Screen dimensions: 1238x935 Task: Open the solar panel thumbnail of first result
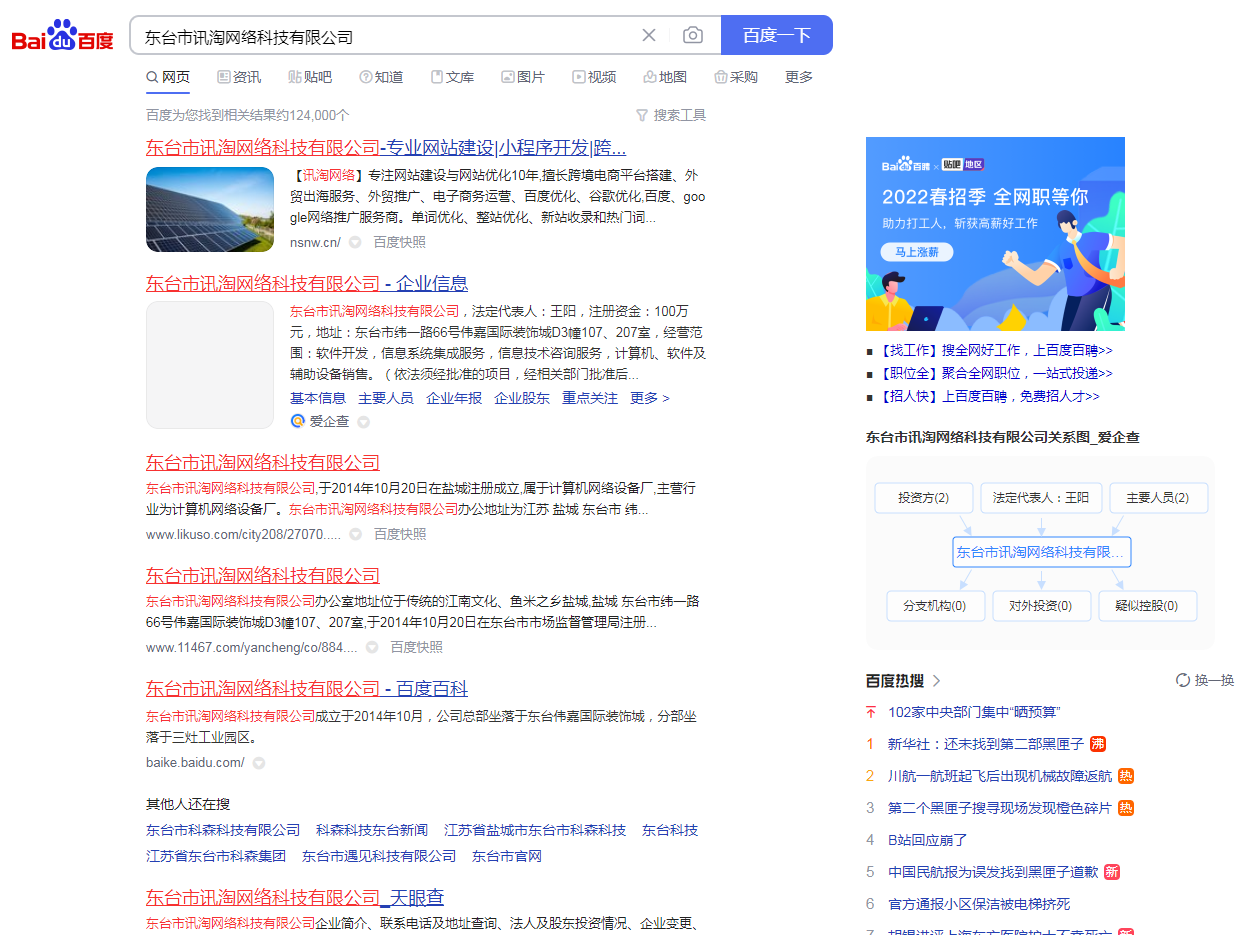tap(210, 209)
